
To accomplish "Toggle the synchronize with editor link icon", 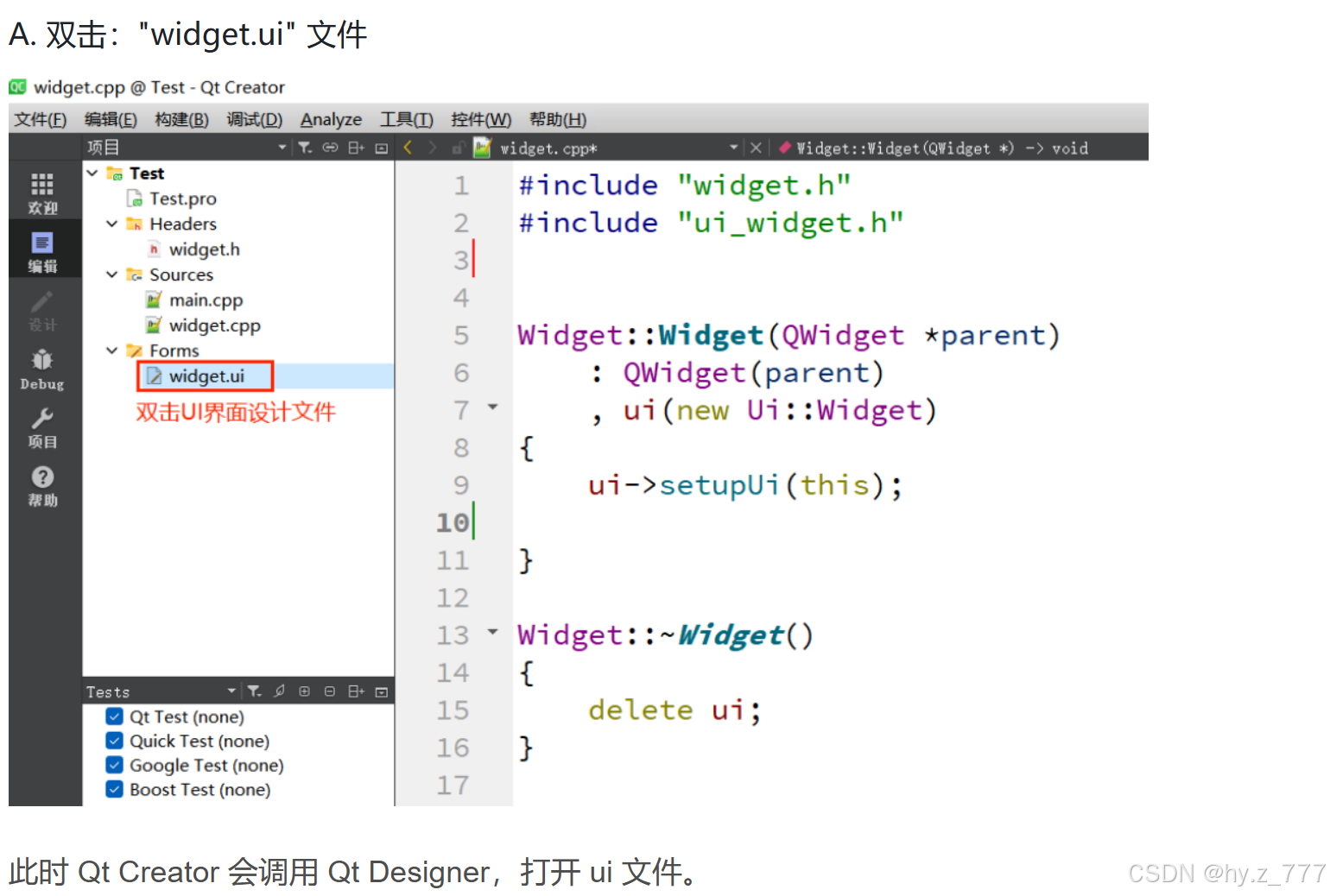I will [x=330, y=148].
